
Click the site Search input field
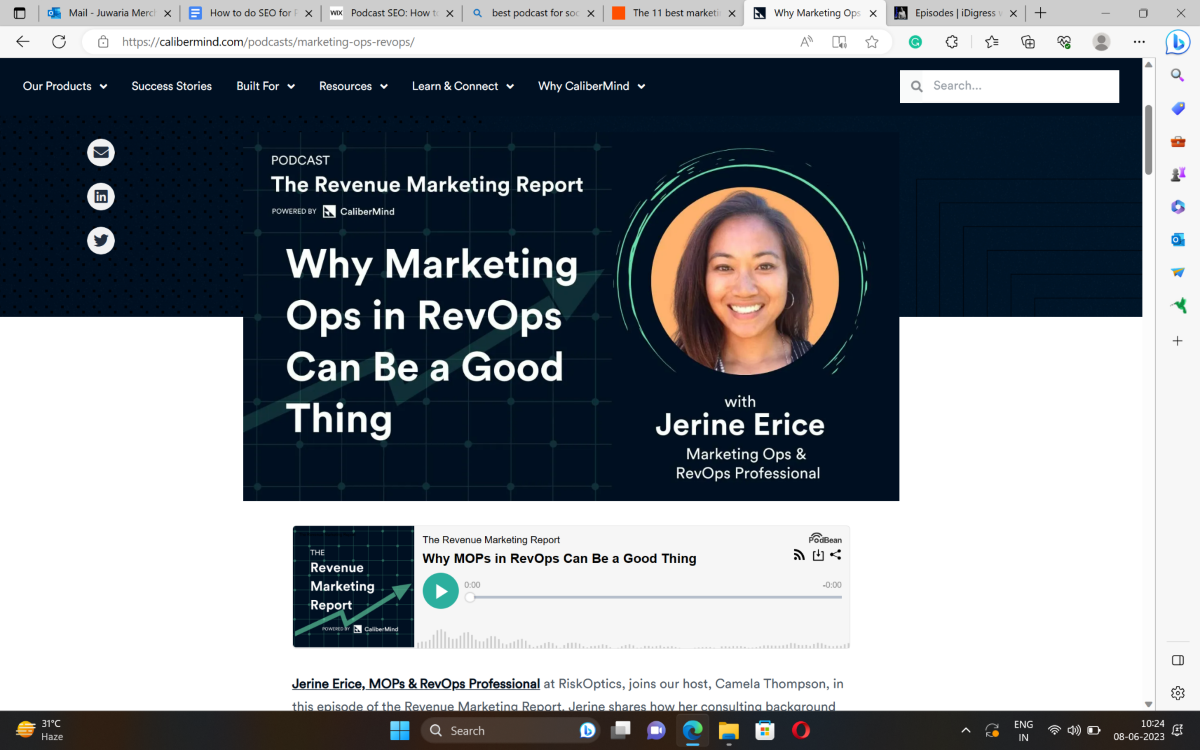pos(1009,86)
